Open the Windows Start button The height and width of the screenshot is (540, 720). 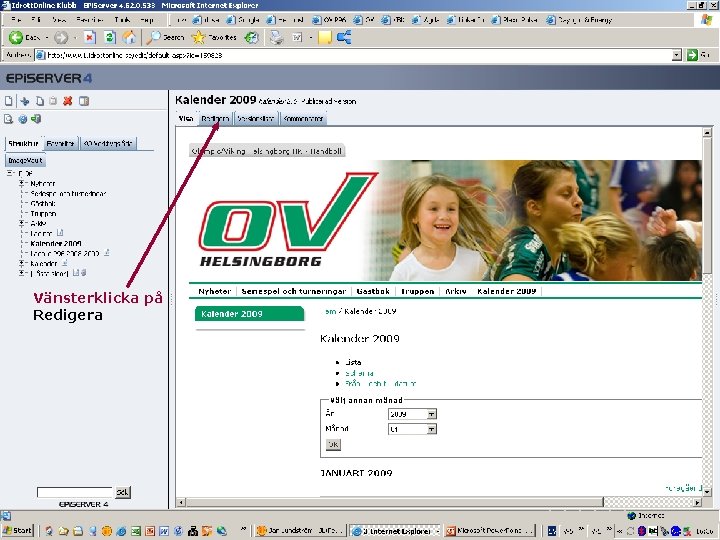coord(17,531)
